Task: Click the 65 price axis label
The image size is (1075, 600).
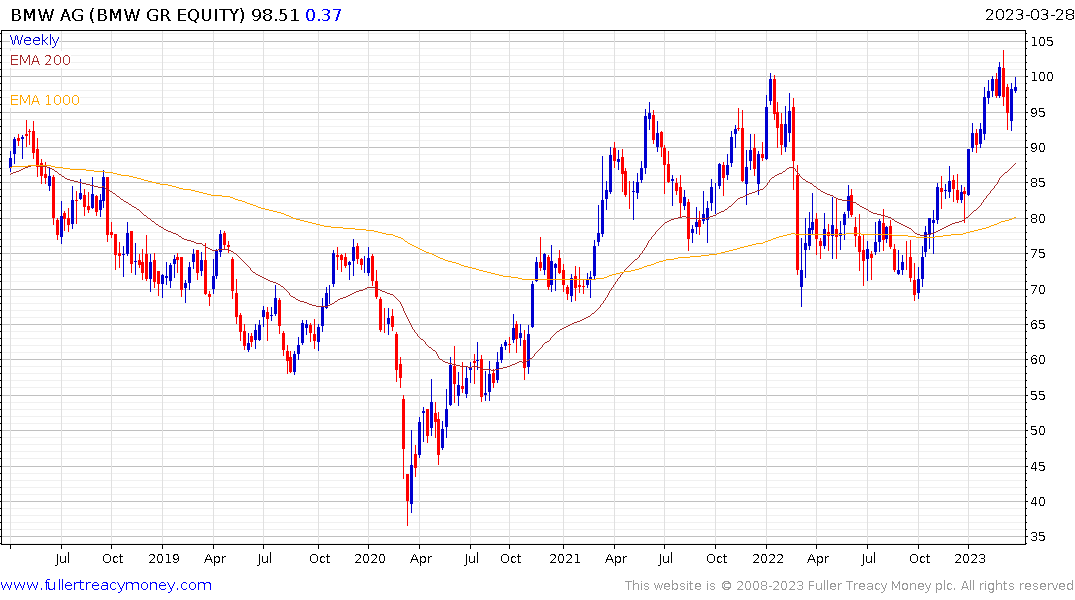Action: pos(1038,324)
